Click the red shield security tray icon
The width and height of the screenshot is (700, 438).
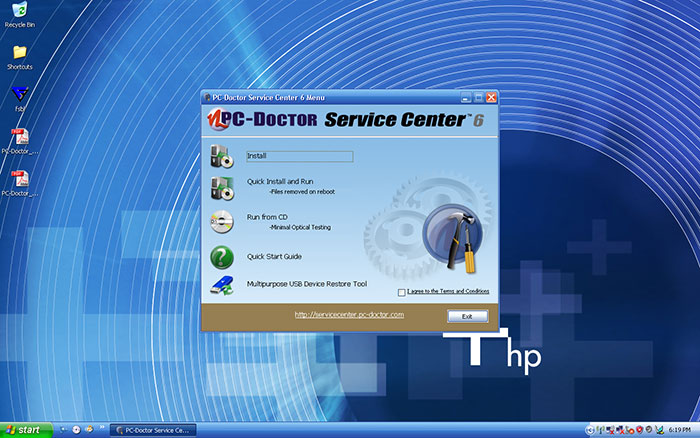tap(639, 430)
